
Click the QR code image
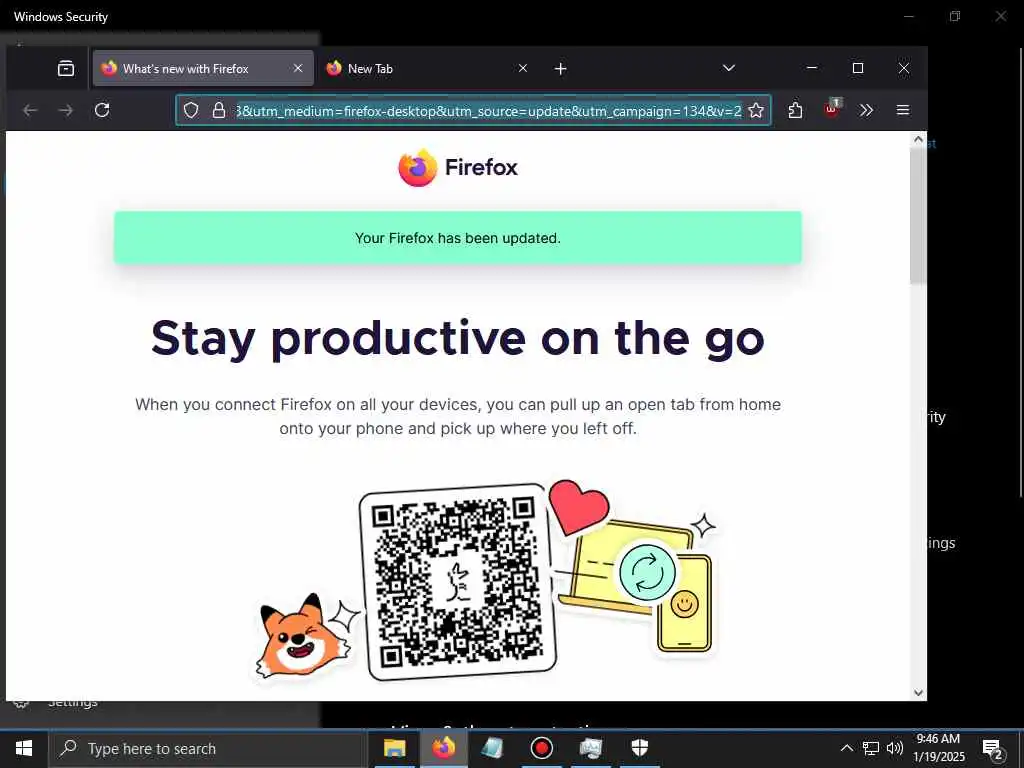pos(457,582)
